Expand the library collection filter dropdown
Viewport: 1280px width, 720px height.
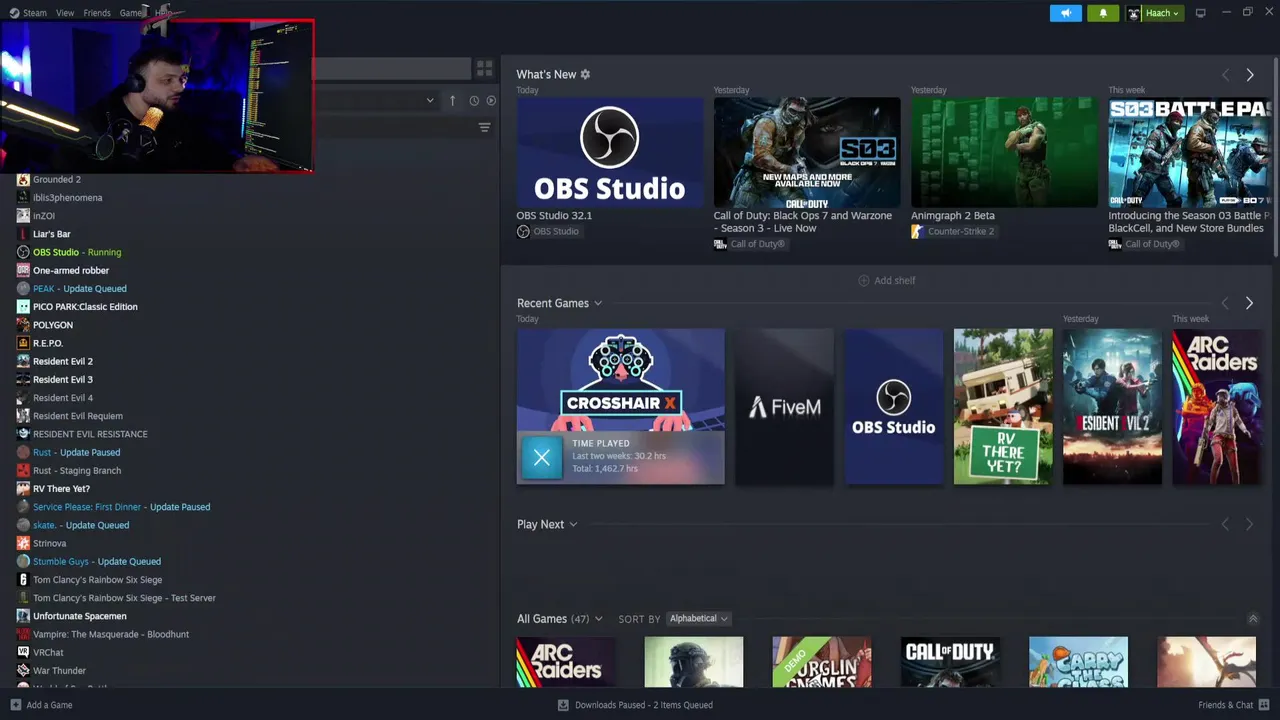430,100
